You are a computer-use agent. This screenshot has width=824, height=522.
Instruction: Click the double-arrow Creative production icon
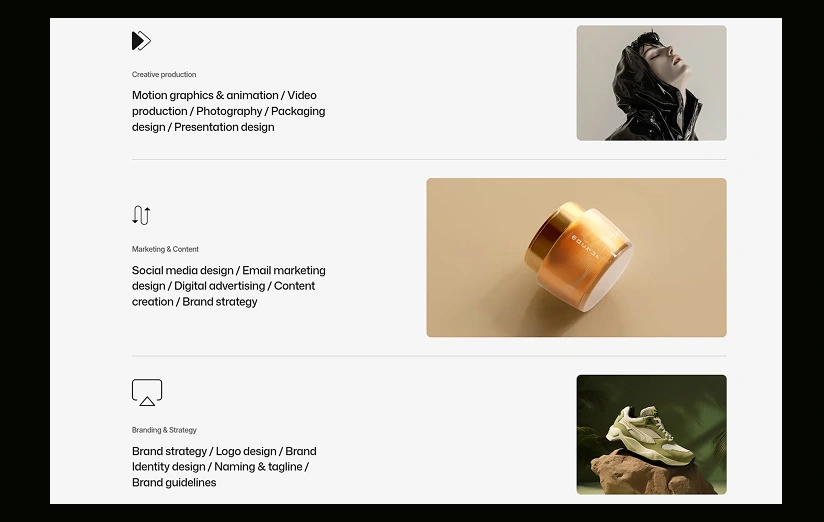(x=141, y=41)
